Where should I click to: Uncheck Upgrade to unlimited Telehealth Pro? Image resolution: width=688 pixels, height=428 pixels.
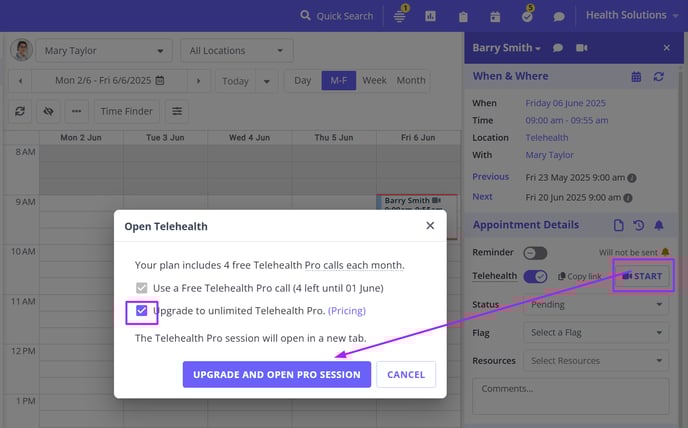[x=141, y=311]
